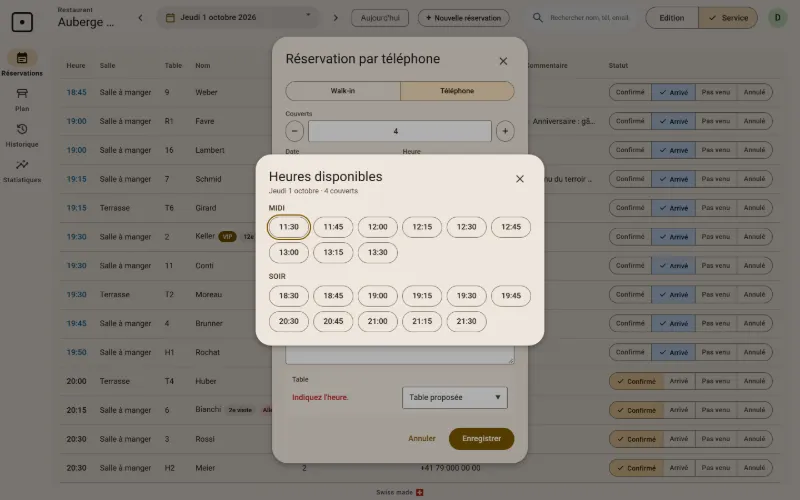800x500 pixels.
Task: Choose the 20:30 evening slot
Action: click(289, 321)
